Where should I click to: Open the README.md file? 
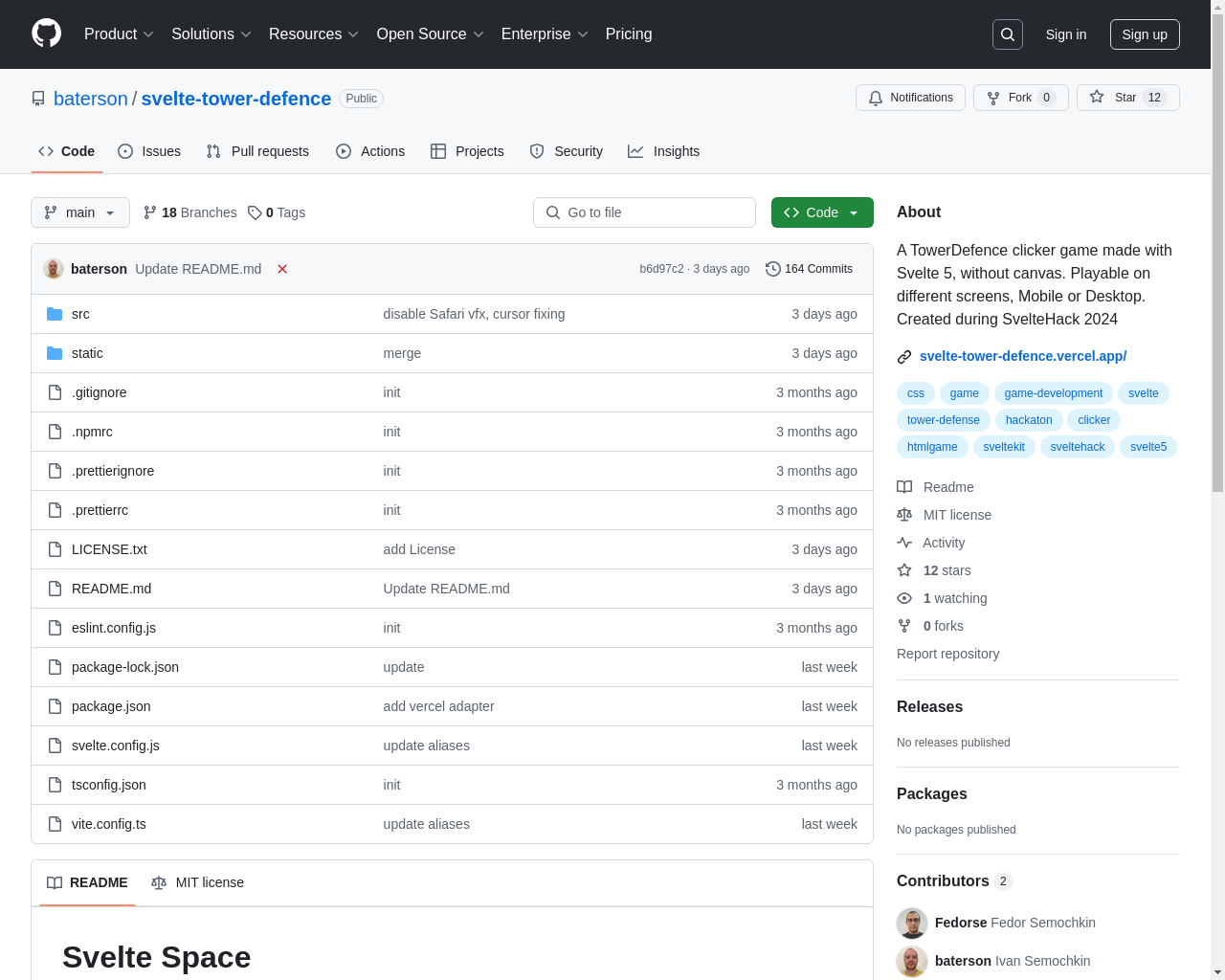click(111, 589)
